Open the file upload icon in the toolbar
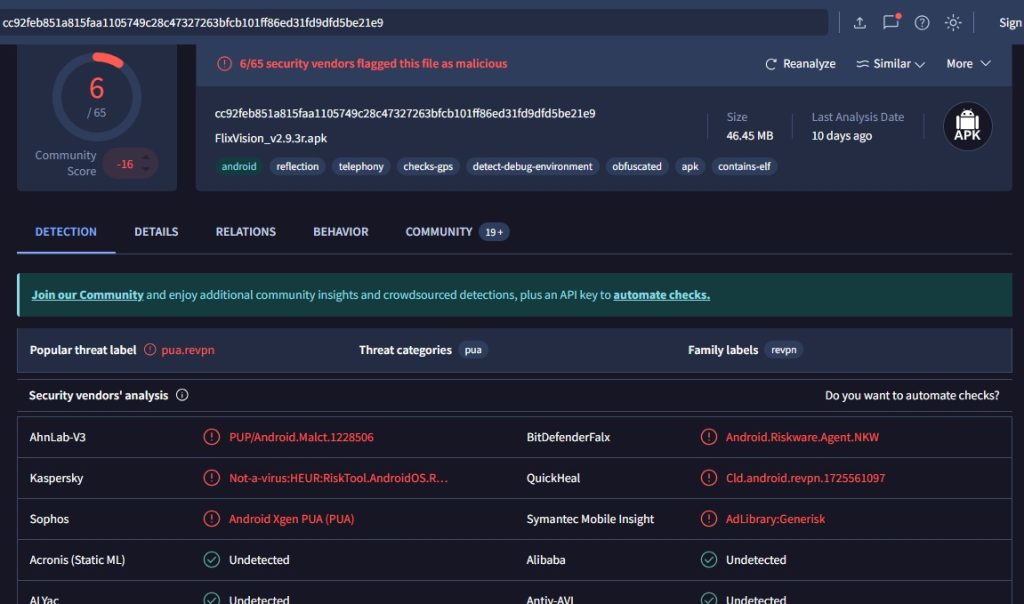This screenshot has width=1024, height=604. (x=859, y=21)
